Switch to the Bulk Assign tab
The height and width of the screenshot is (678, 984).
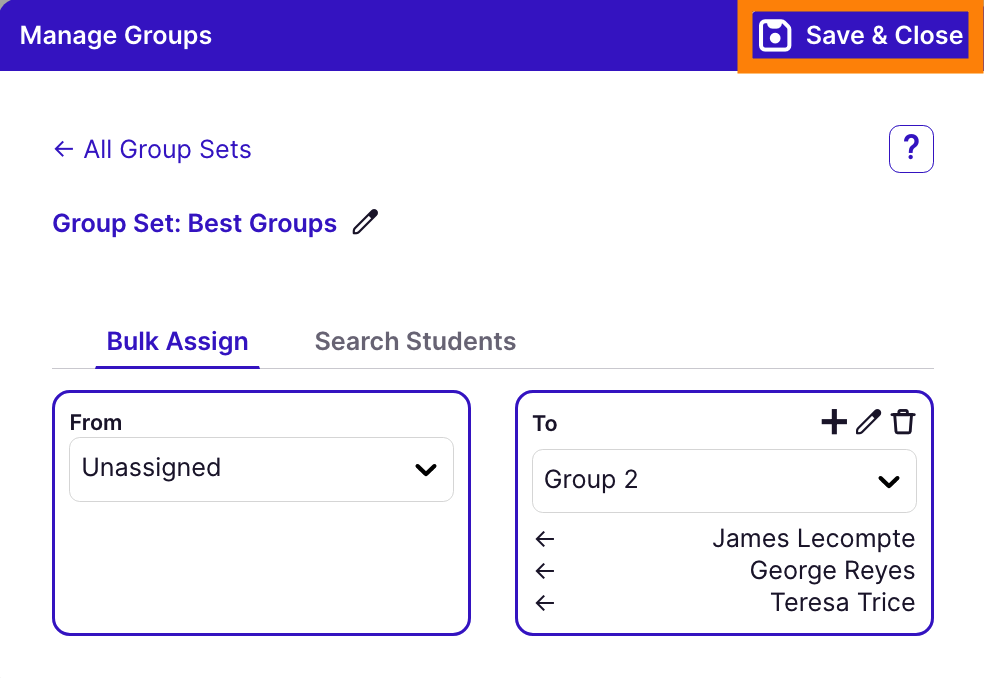177,342
